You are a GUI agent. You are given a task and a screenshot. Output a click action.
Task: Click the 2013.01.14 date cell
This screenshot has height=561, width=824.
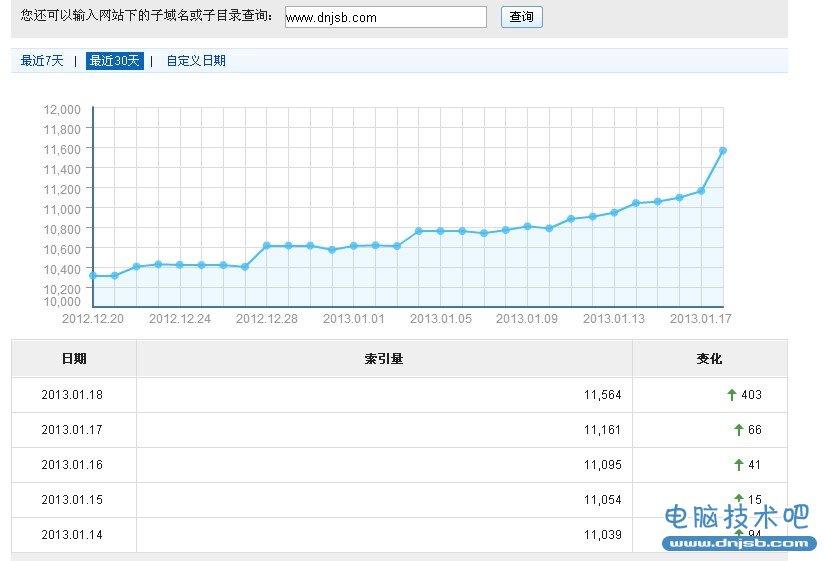click(72, 535)
